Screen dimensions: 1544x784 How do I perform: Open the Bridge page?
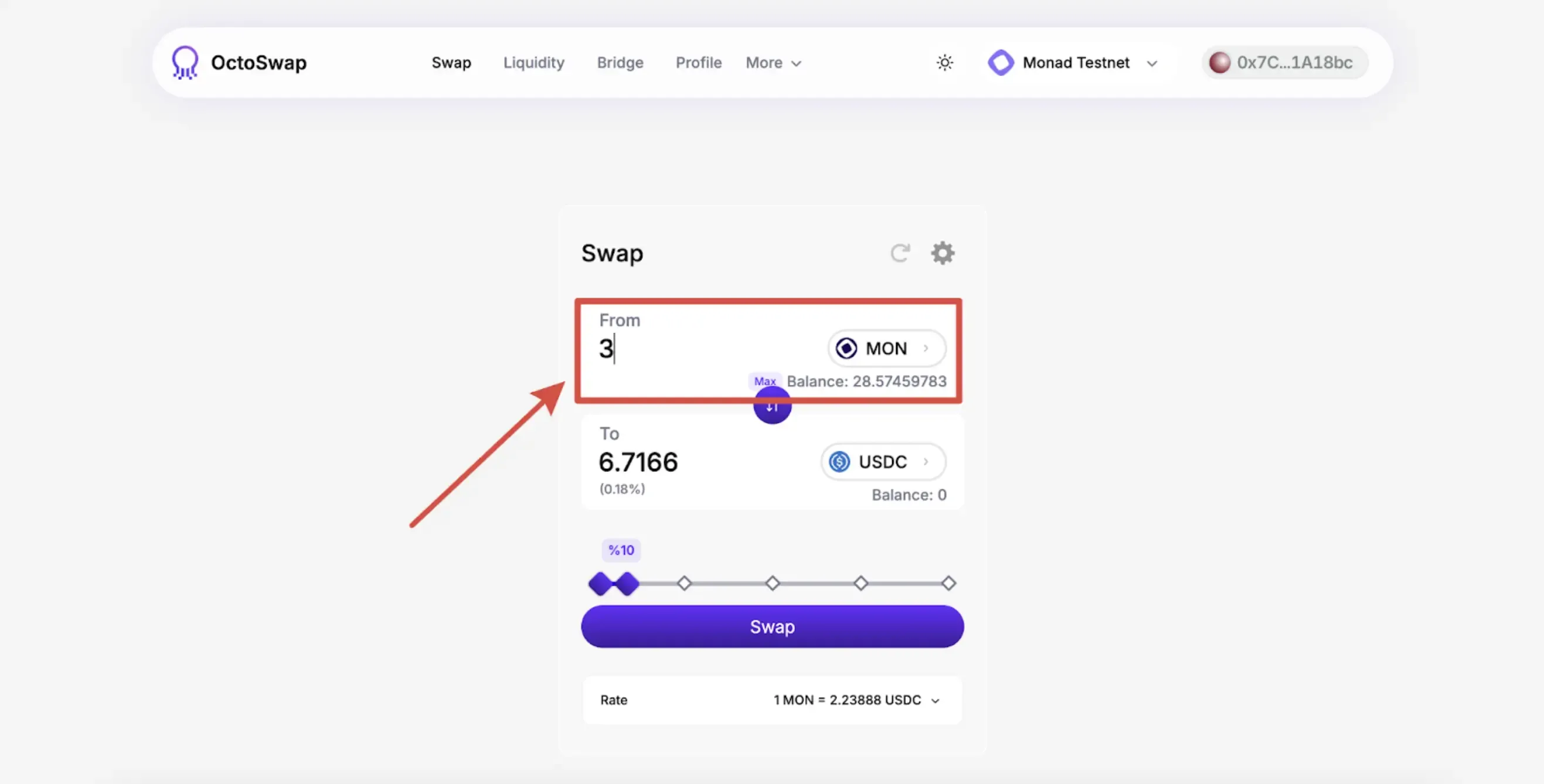(620, 62)
